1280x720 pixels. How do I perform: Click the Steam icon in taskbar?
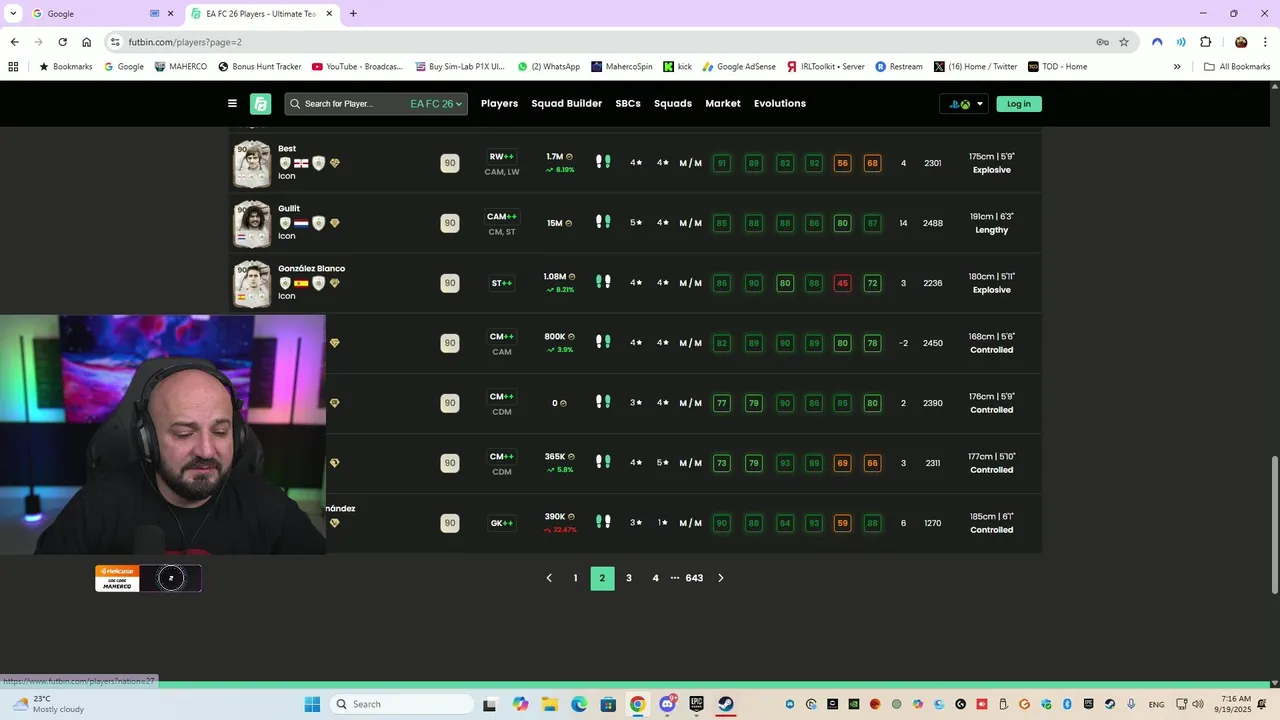(725, 704)
